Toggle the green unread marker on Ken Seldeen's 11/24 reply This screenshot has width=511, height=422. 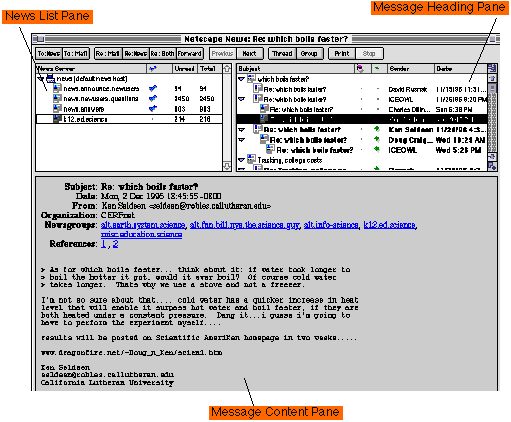point(377,129)
